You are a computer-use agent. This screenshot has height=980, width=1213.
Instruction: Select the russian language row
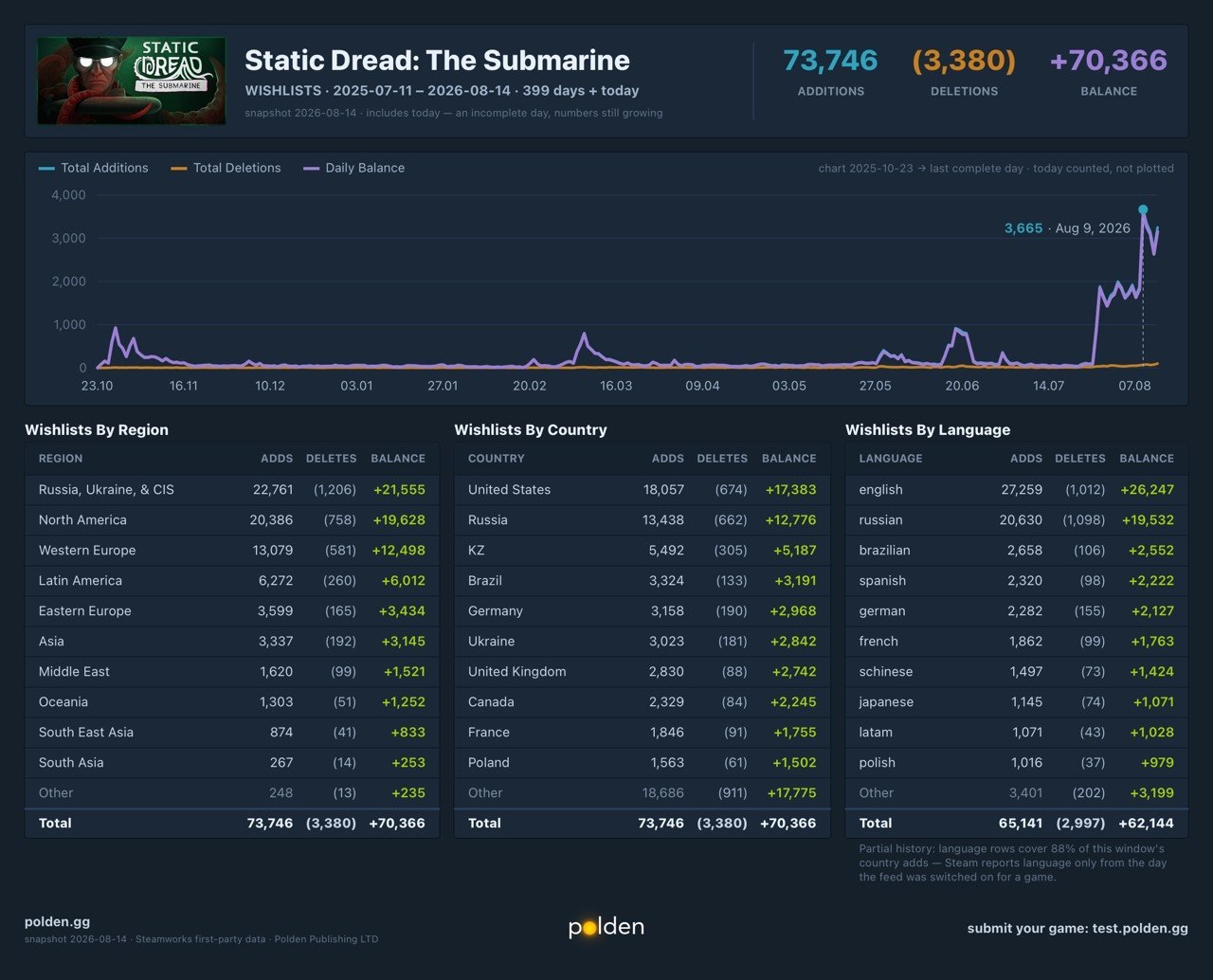tap(1017, 520)
